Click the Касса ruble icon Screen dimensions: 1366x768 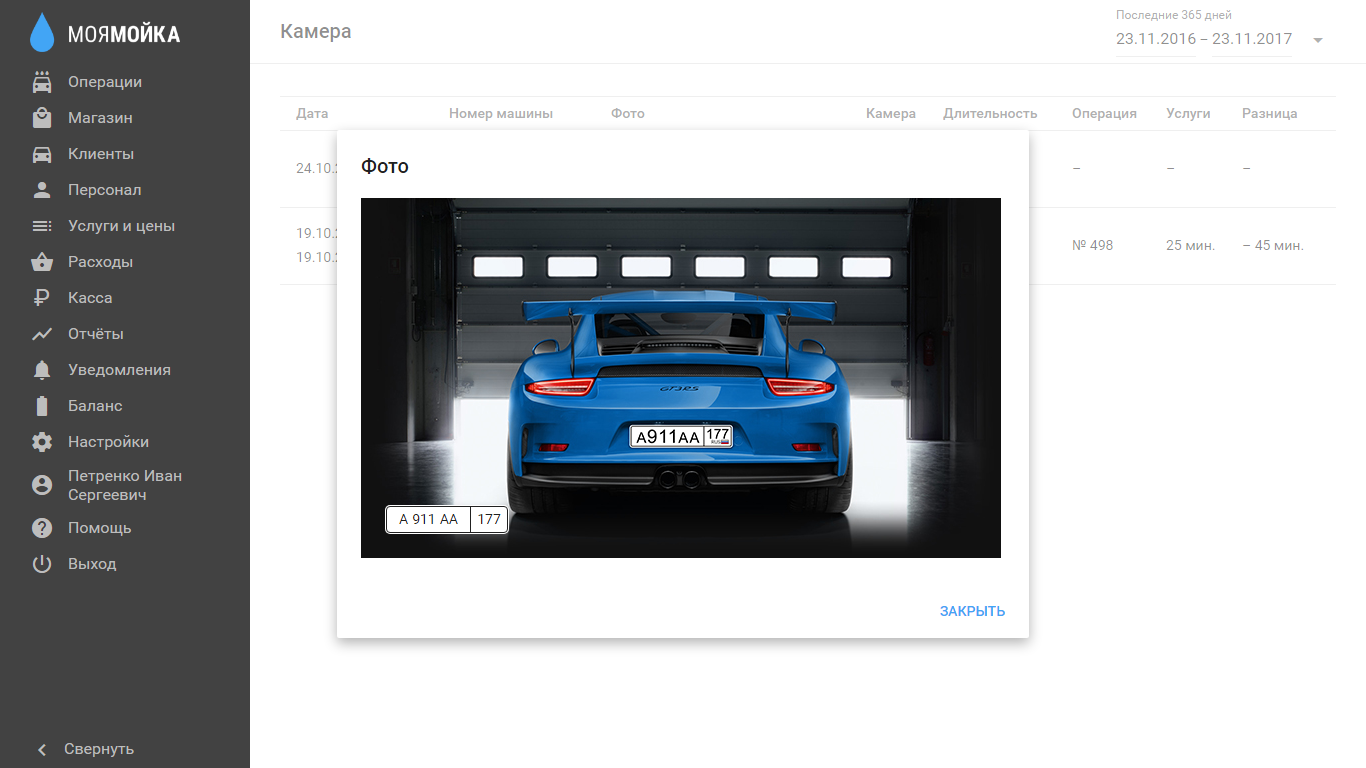42,298
